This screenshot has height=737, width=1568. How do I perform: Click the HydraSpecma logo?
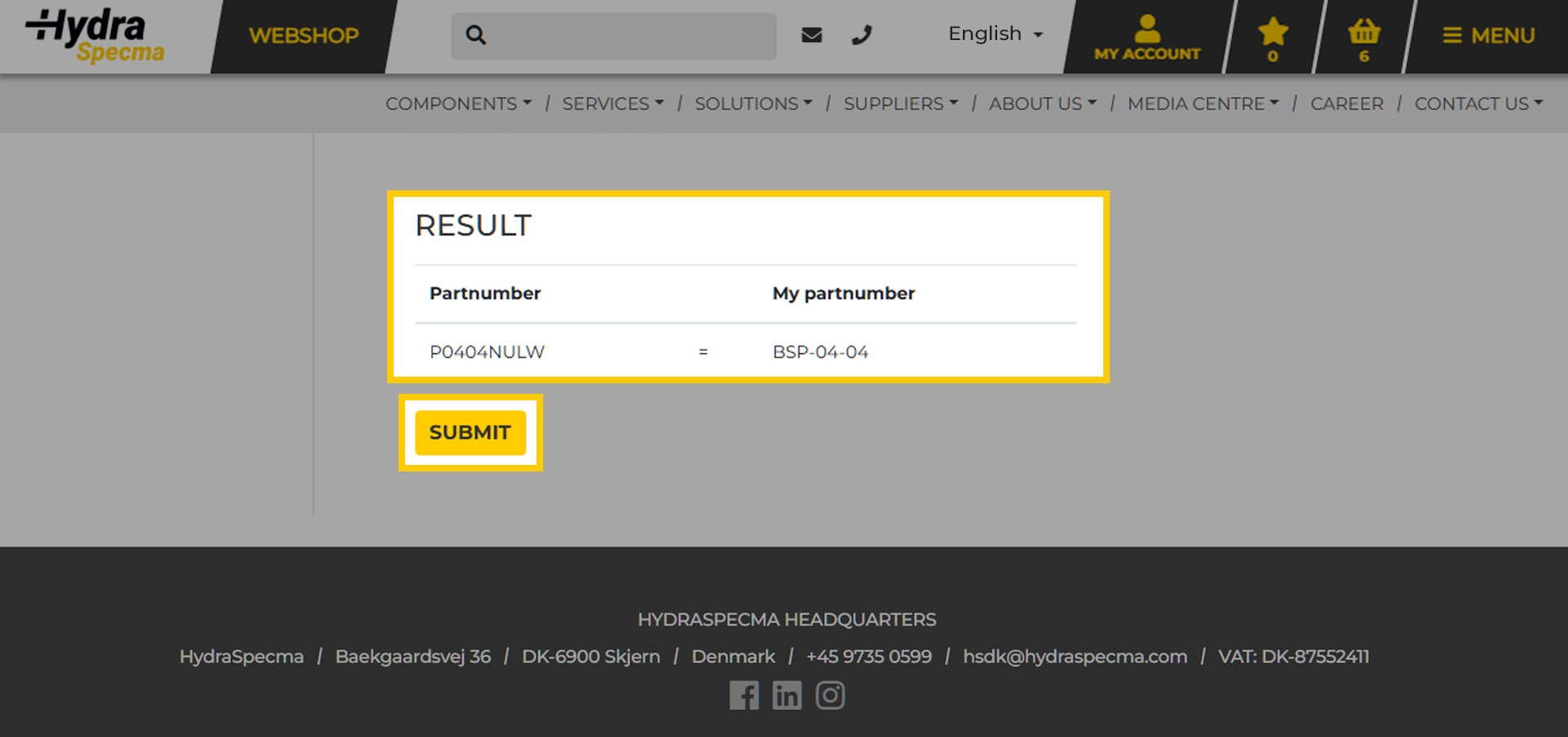click(x=95, y=36)
